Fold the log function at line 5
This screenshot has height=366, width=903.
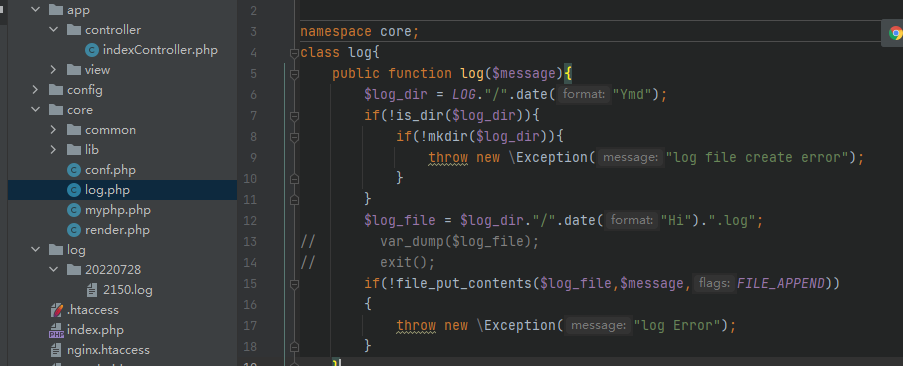[294, 74]
